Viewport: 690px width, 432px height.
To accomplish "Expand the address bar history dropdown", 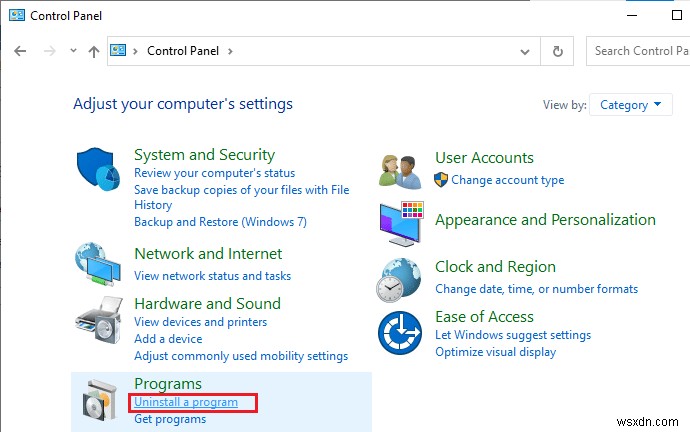I will [x=526, y=51].
